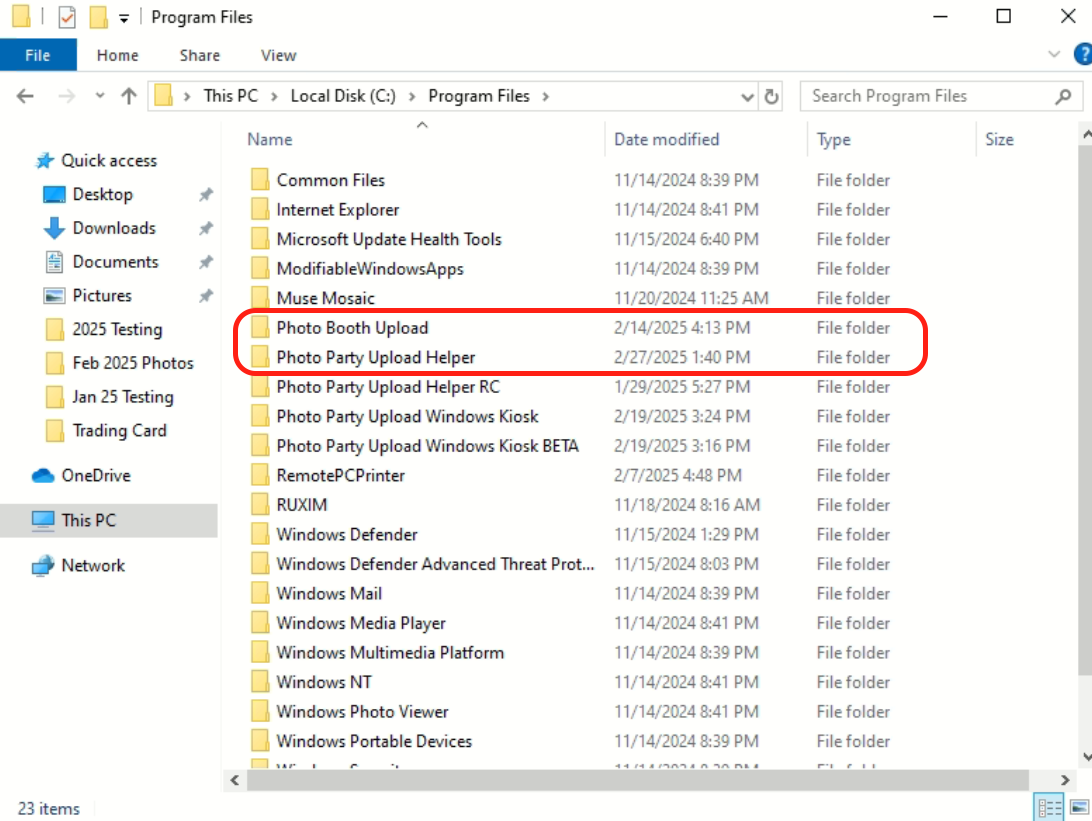
Task: Click the pin icon next to Pictures
Action: (x=205, y=296)
